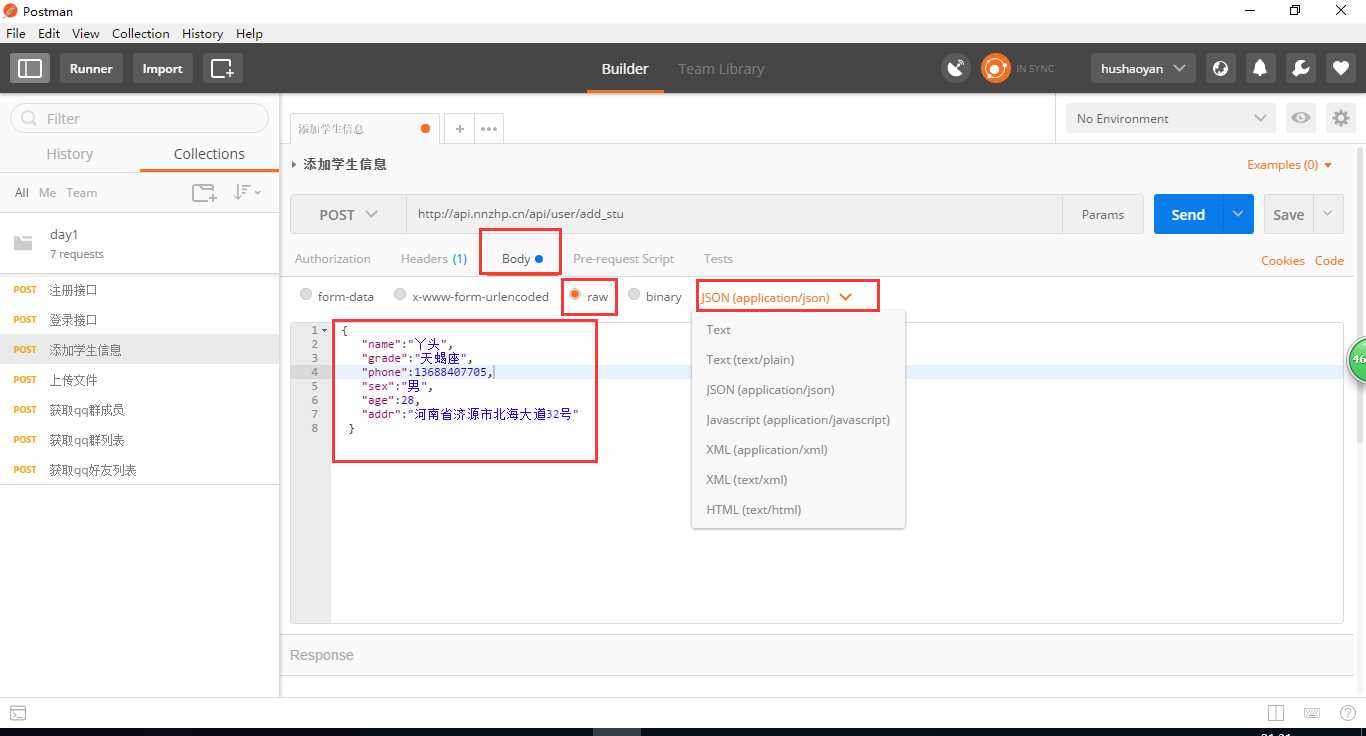1366x736 pixels.
Task: Open the POST method dropdown
Action: [348, 214]
